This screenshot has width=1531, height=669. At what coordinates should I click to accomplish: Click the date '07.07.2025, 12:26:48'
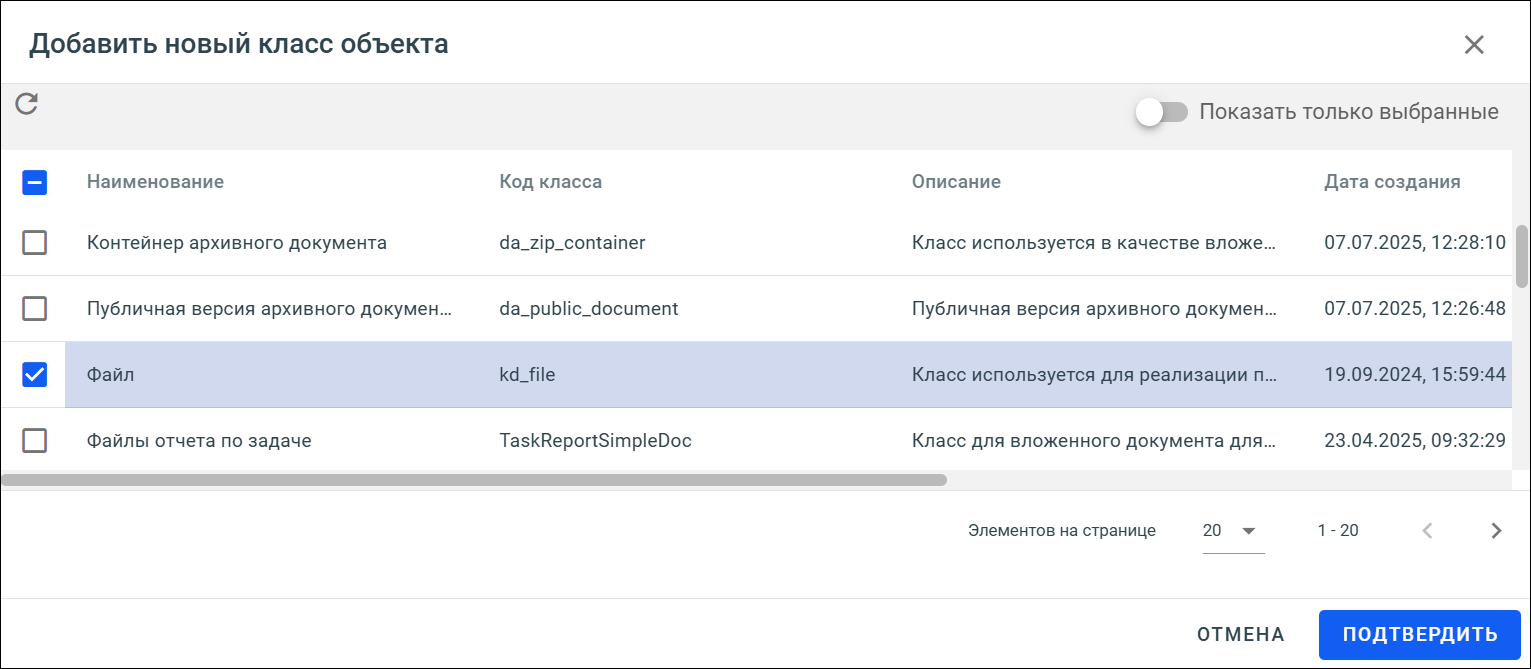1414,309
